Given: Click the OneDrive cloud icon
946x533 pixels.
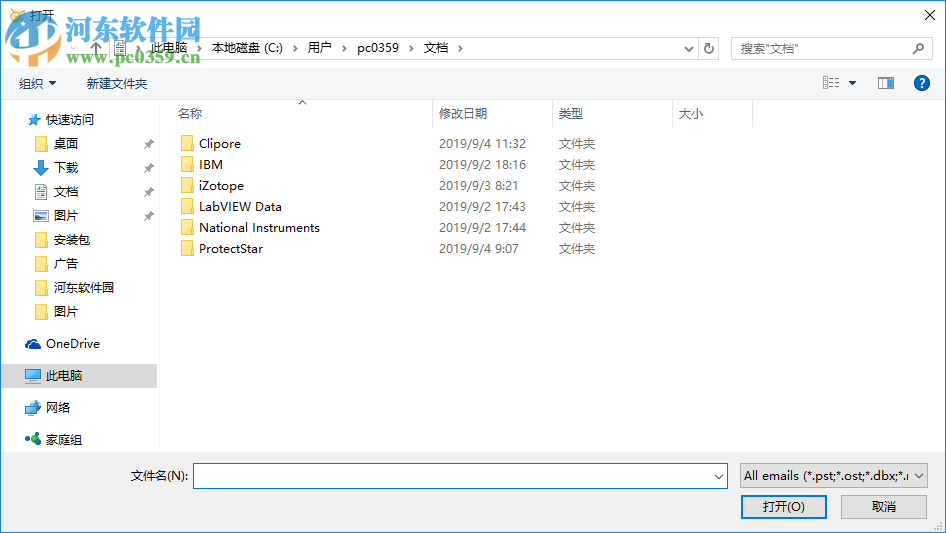Looking at the screenshot, I should point(33,344).
